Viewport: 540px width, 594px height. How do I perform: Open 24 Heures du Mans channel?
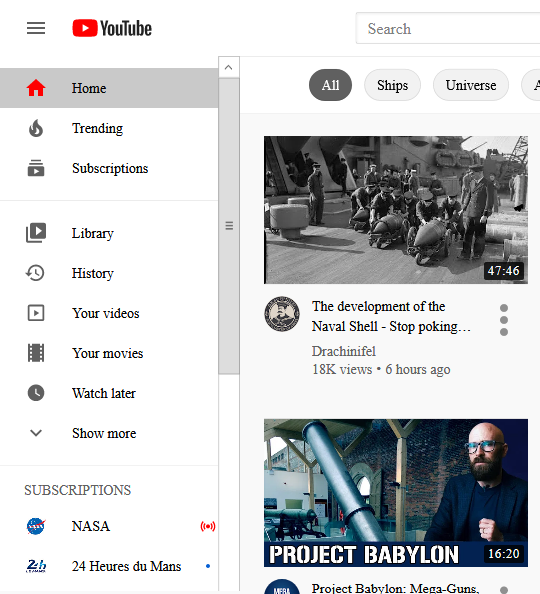point(109,566)
